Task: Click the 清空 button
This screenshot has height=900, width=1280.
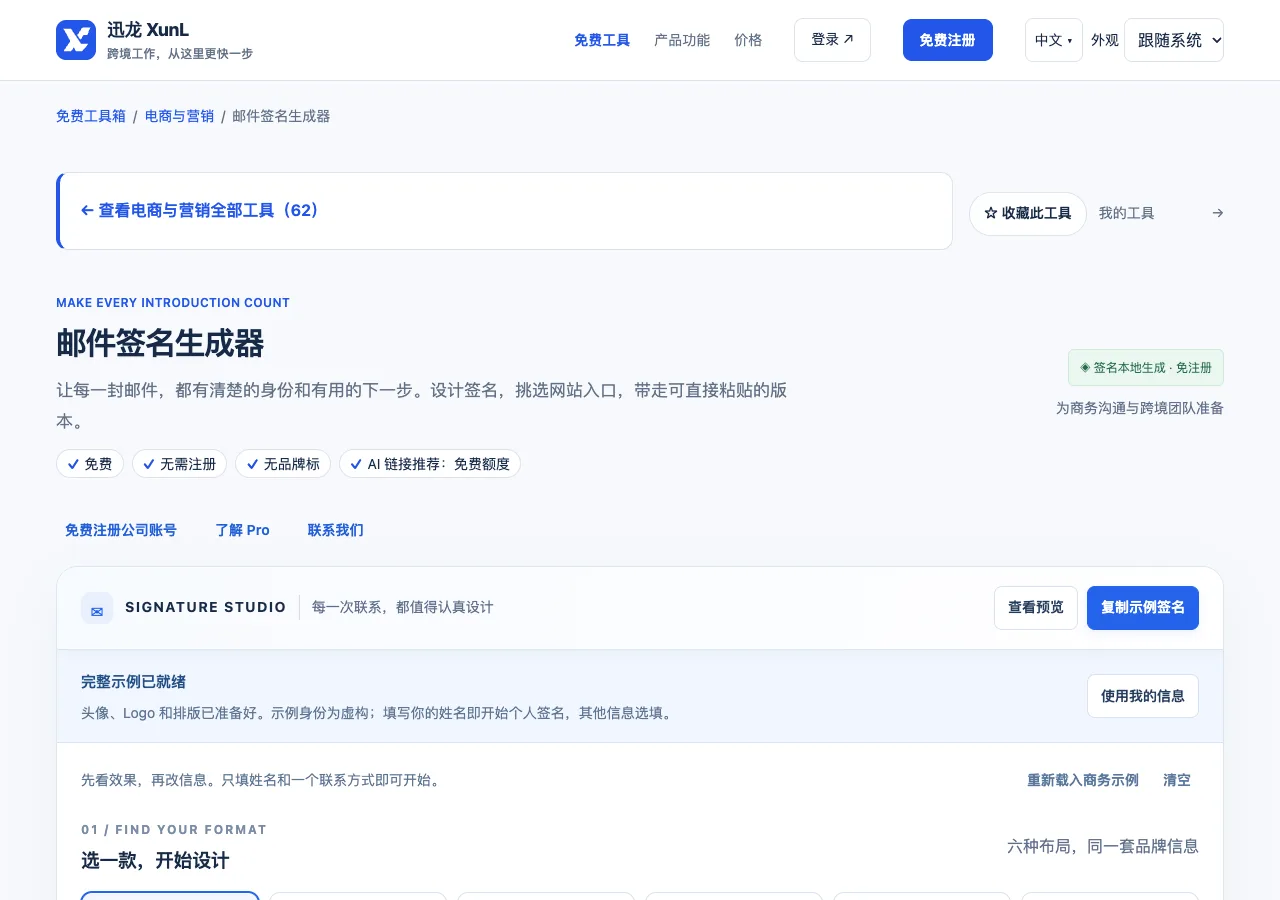Action: point(1177,780)
